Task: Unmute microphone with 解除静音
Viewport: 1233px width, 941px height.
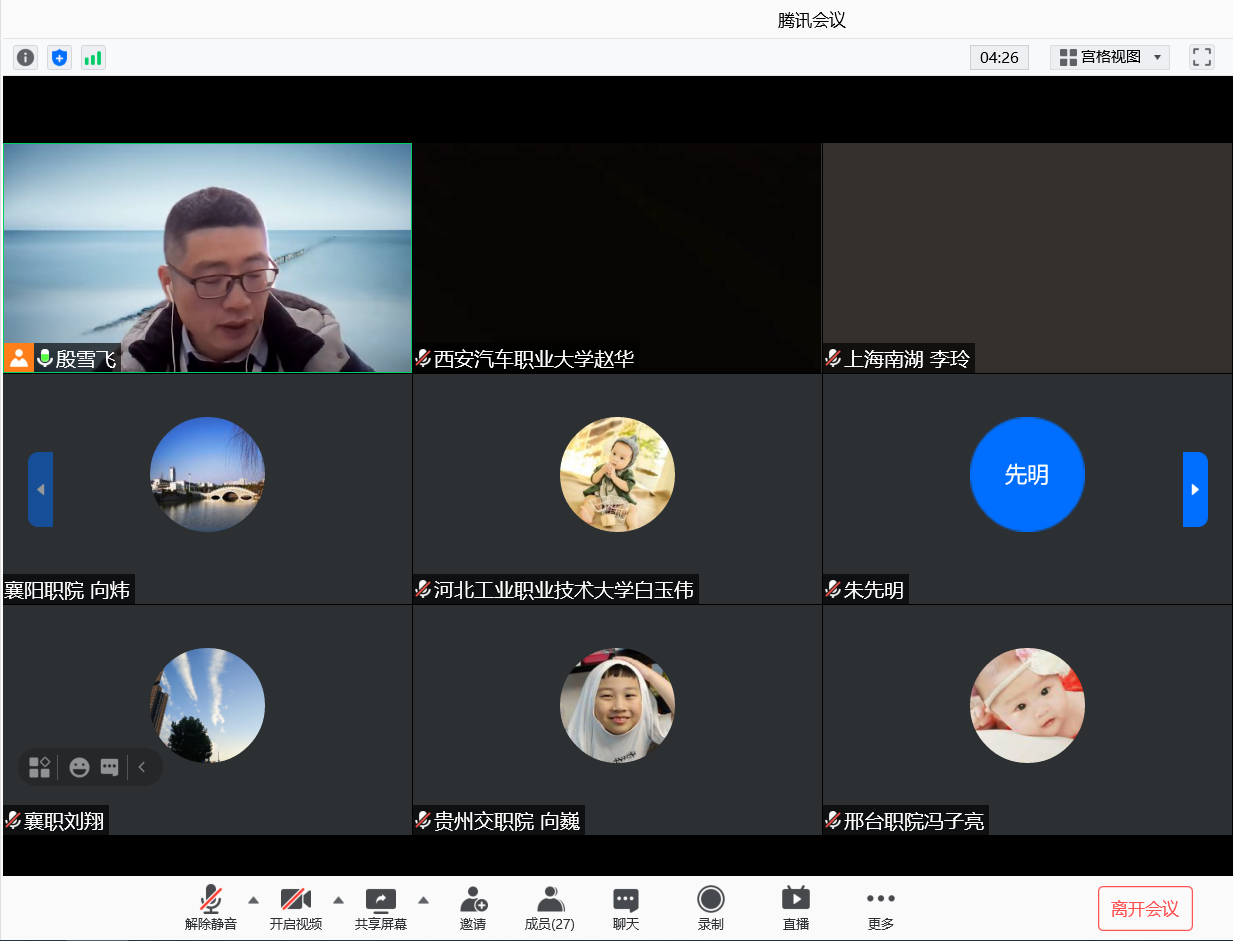Action: coord(211,907)
